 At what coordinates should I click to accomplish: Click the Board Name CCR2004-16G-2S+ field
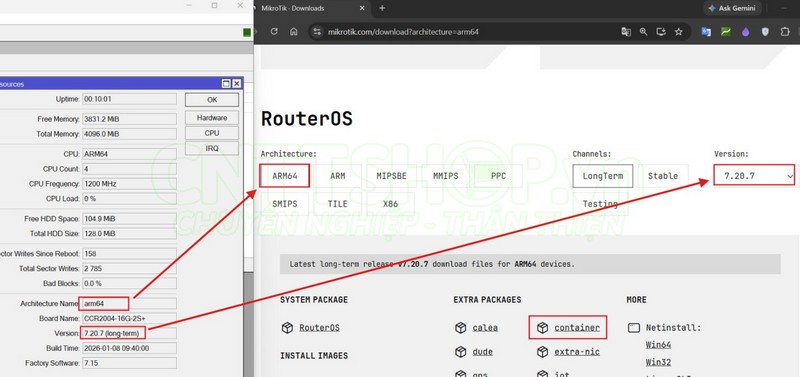pyautogui.click(x=129, y=318)
